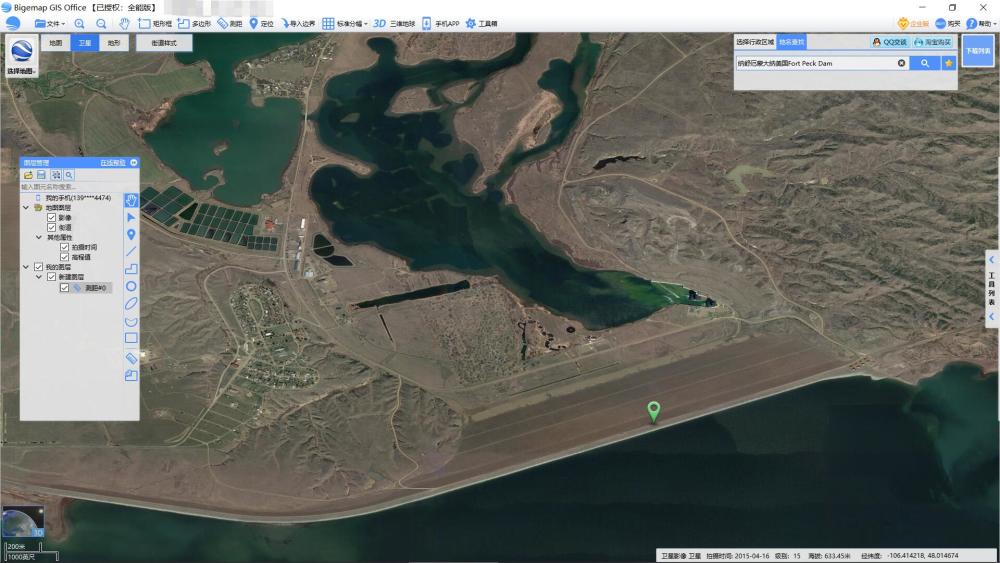Collapse the 其他属性 tree node

pyautogui.click(x=39, y=237)
